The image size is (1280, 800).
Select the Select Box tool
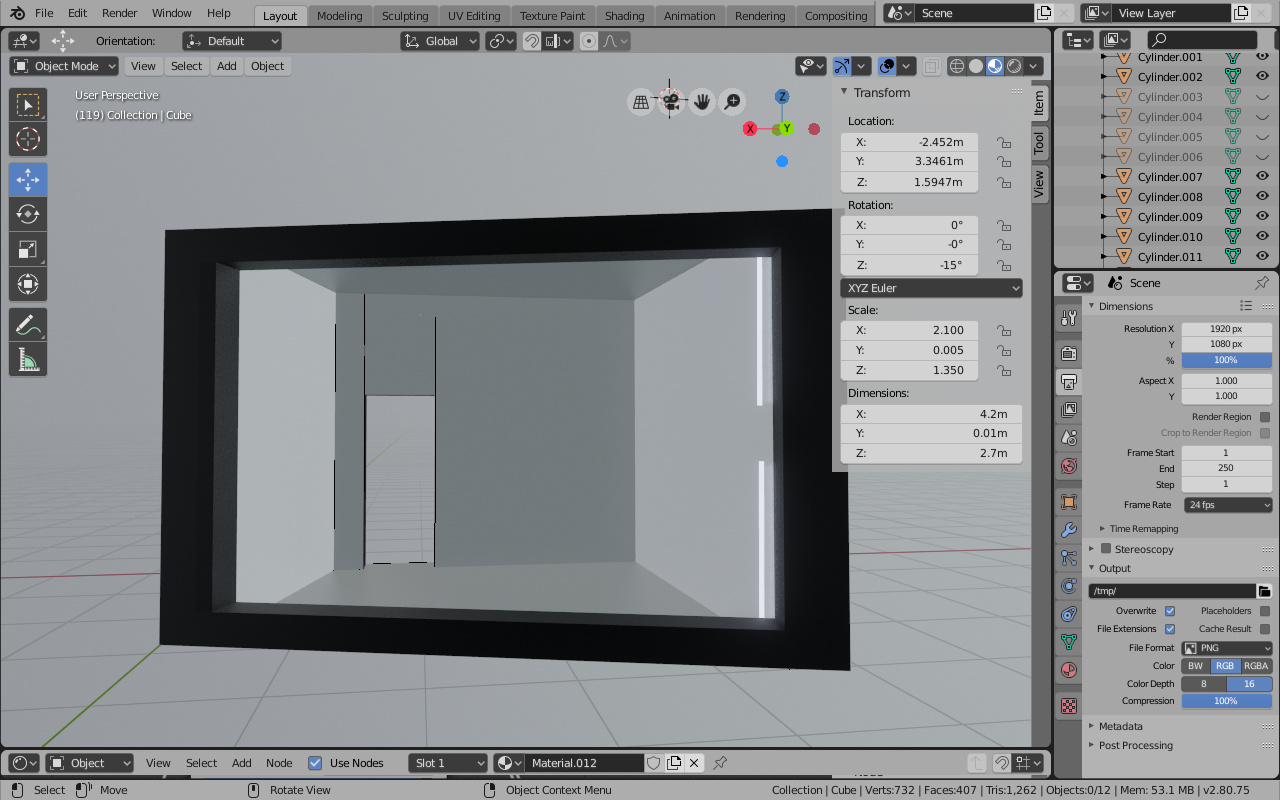29,105
